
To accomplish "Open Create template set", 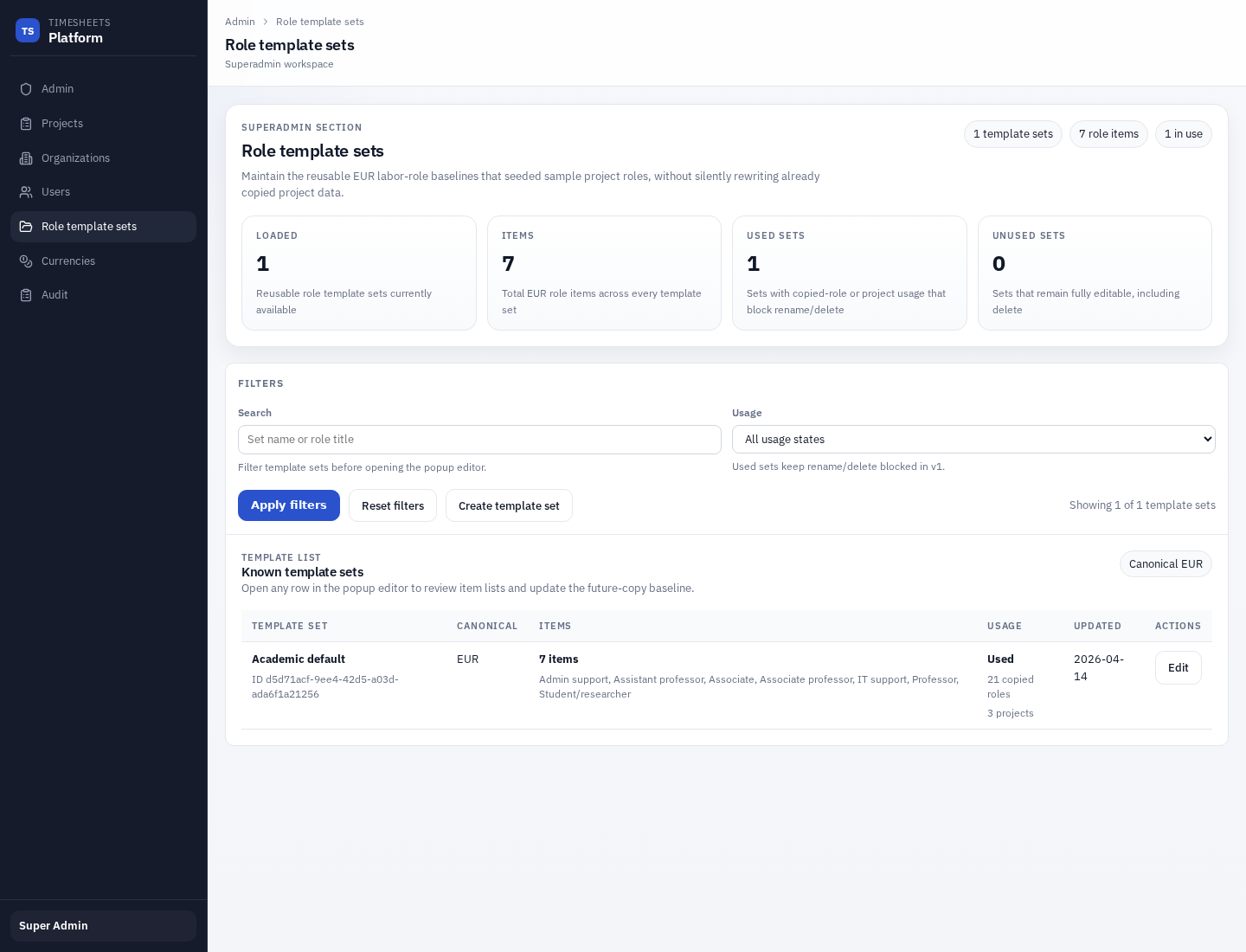I will [x=509, y=505].
